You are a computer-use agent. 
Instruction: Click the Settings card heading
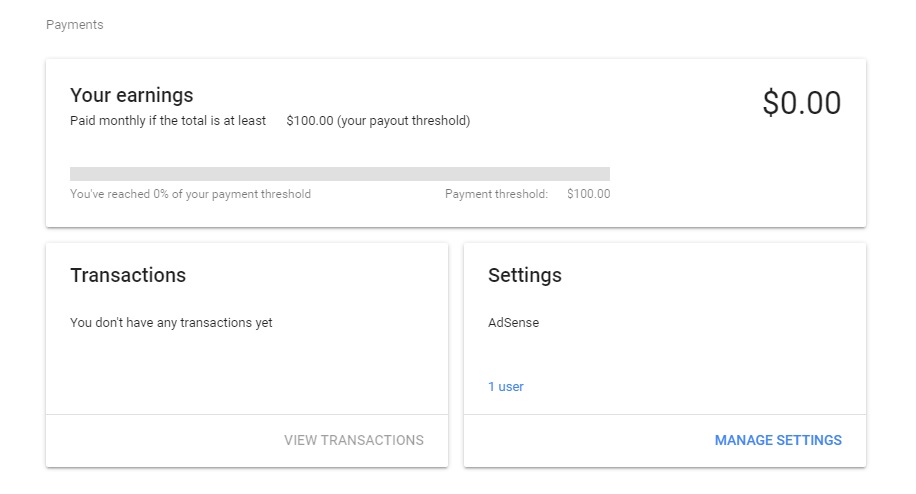tap(524, 275)
